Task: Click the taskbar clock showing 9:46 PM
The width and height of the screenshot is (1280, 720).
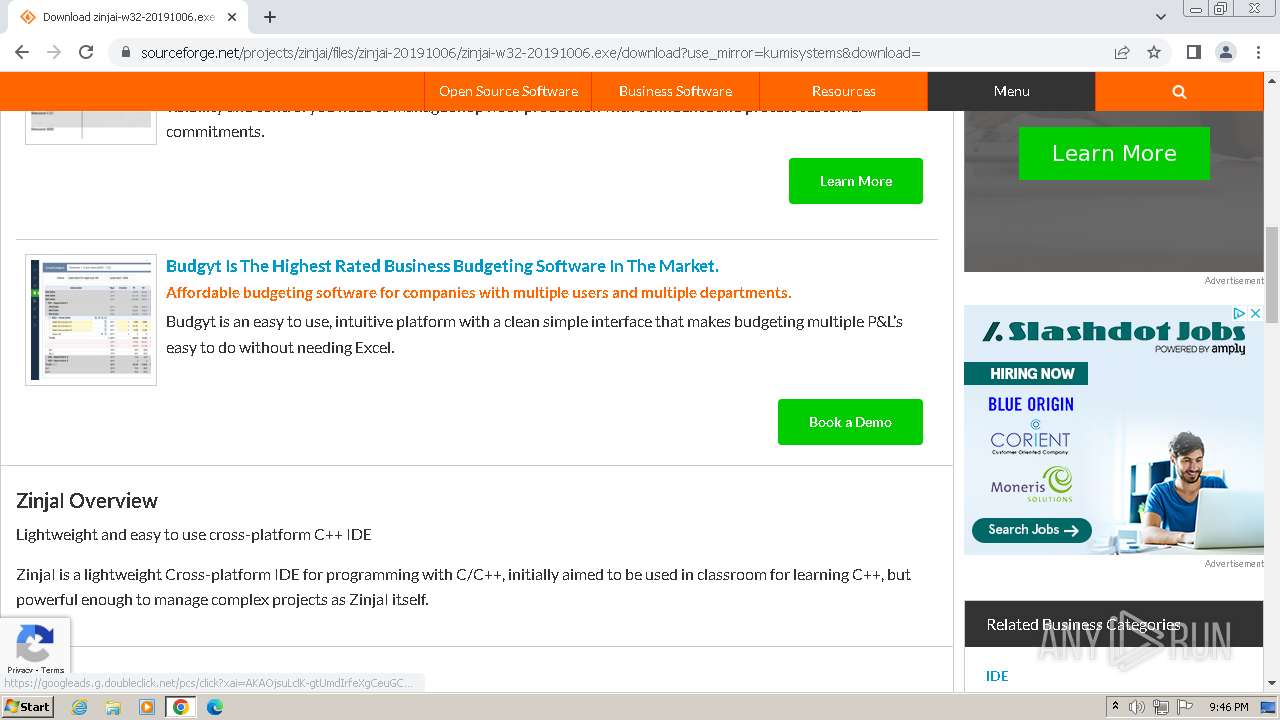Action: (1229, 707)
